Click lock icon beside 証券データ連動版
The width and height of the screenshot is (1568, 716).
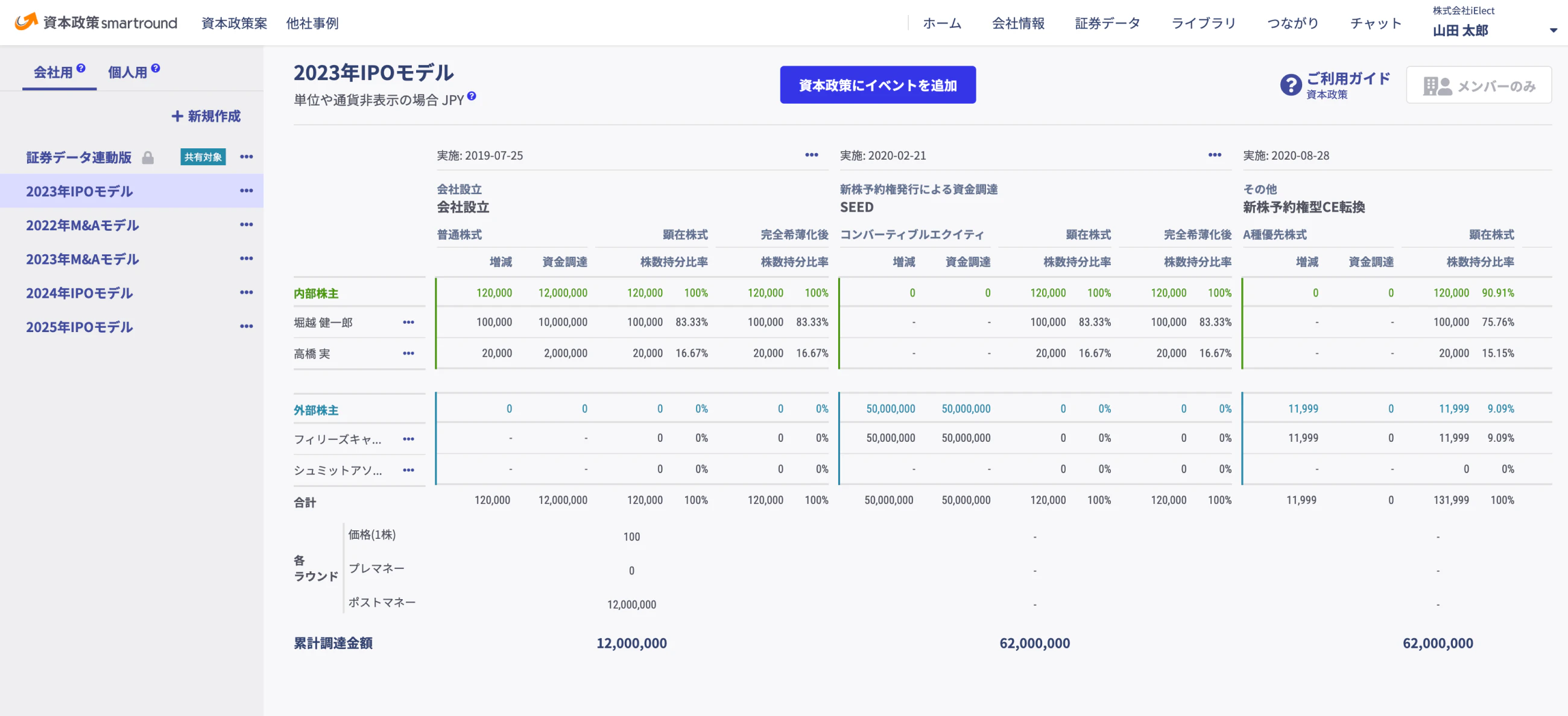(148, 158)
